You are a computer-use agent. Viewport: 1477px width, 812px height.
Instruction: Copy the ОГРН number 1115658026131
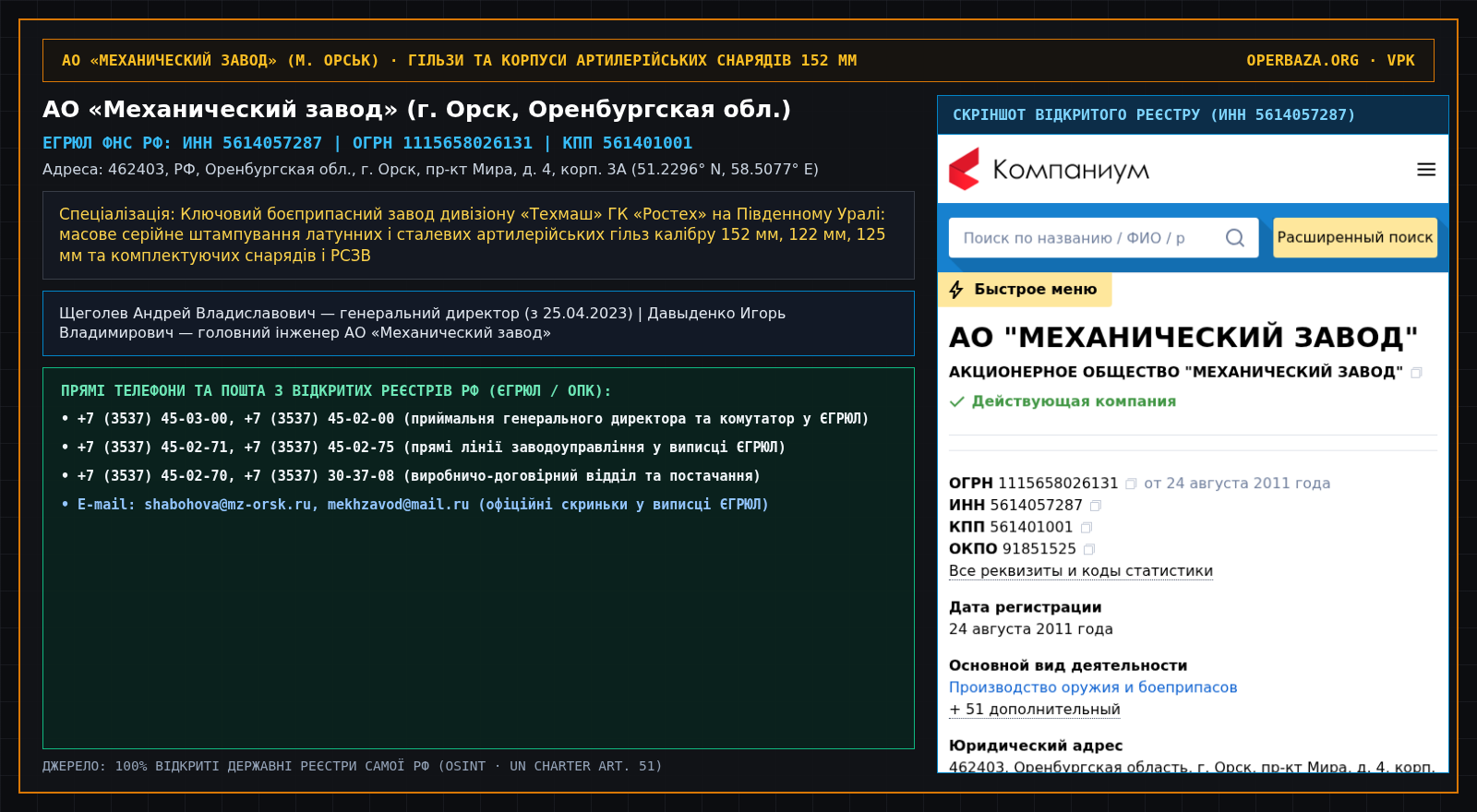pos(1131,484)
